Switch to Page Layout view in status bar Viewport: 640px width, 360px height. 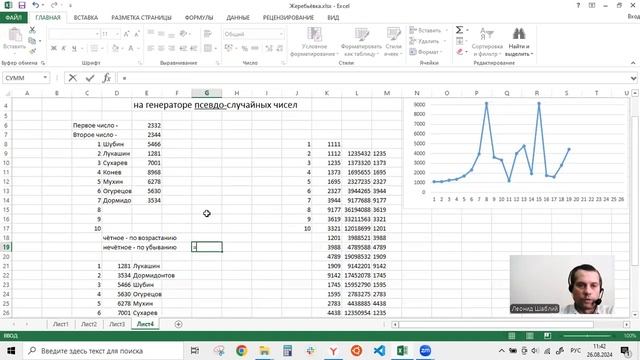[x=530, y=336]
